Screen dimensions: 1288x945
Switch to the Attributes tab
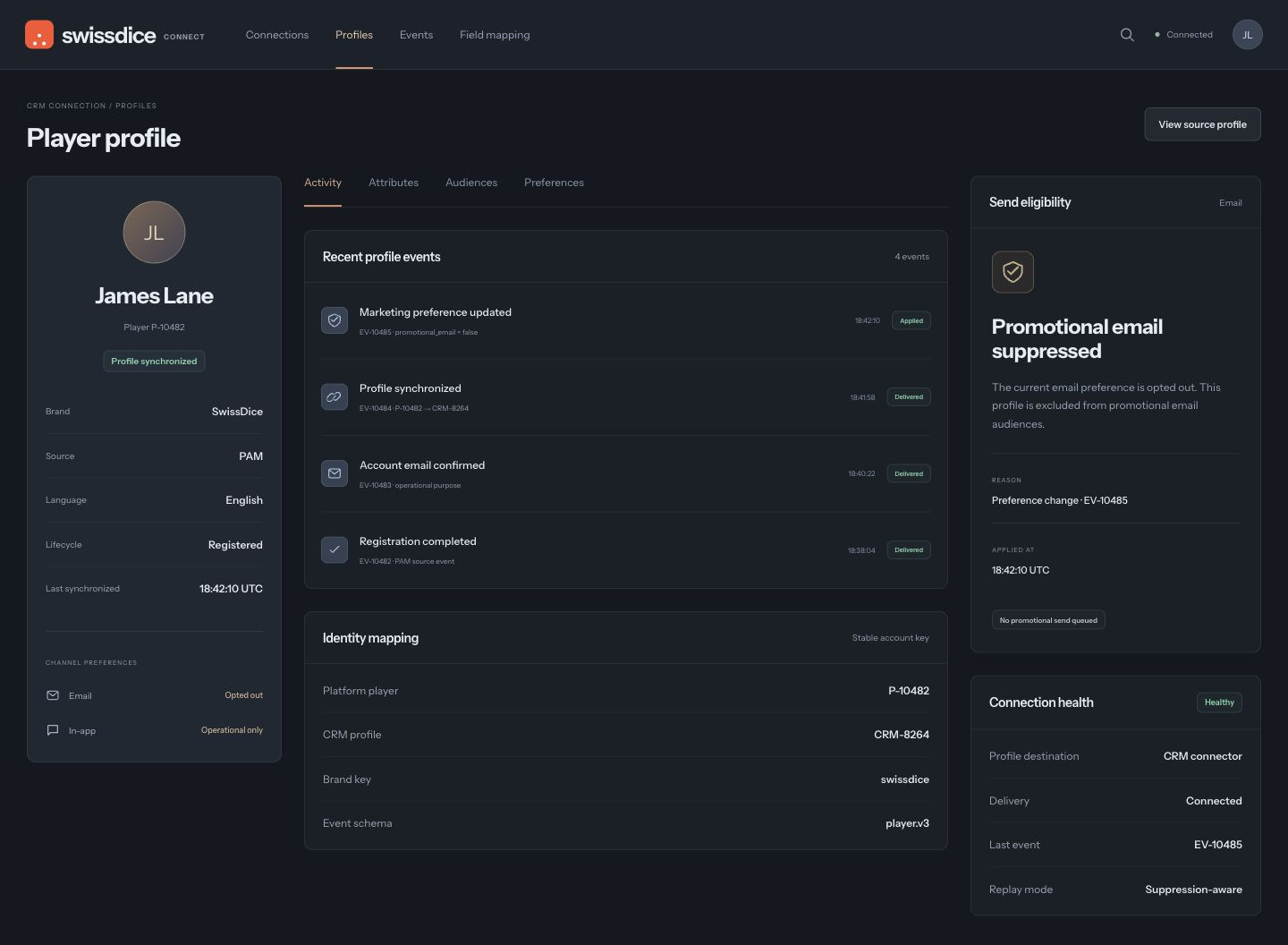point(394,183)
